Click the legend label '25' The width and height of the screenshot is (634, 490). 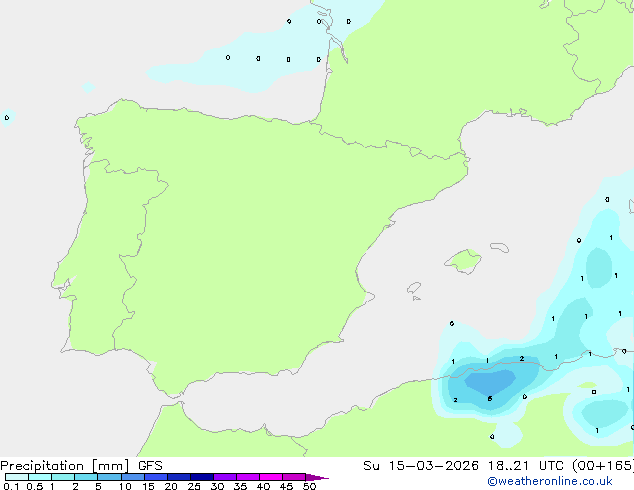tap(194, 486)
